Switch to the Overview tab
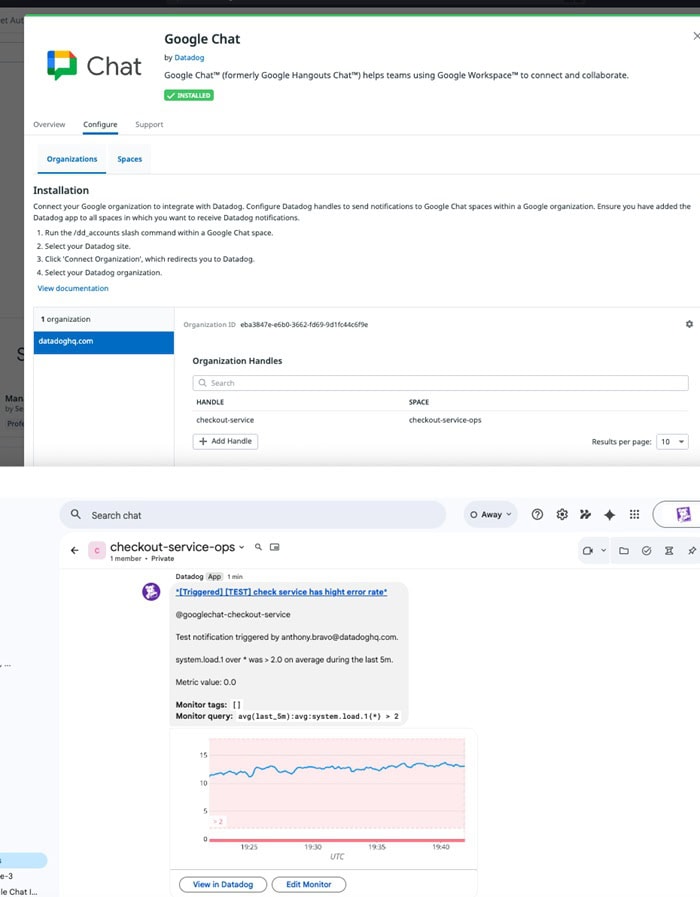This screenshot has height=897, width=700. point(49,124)
